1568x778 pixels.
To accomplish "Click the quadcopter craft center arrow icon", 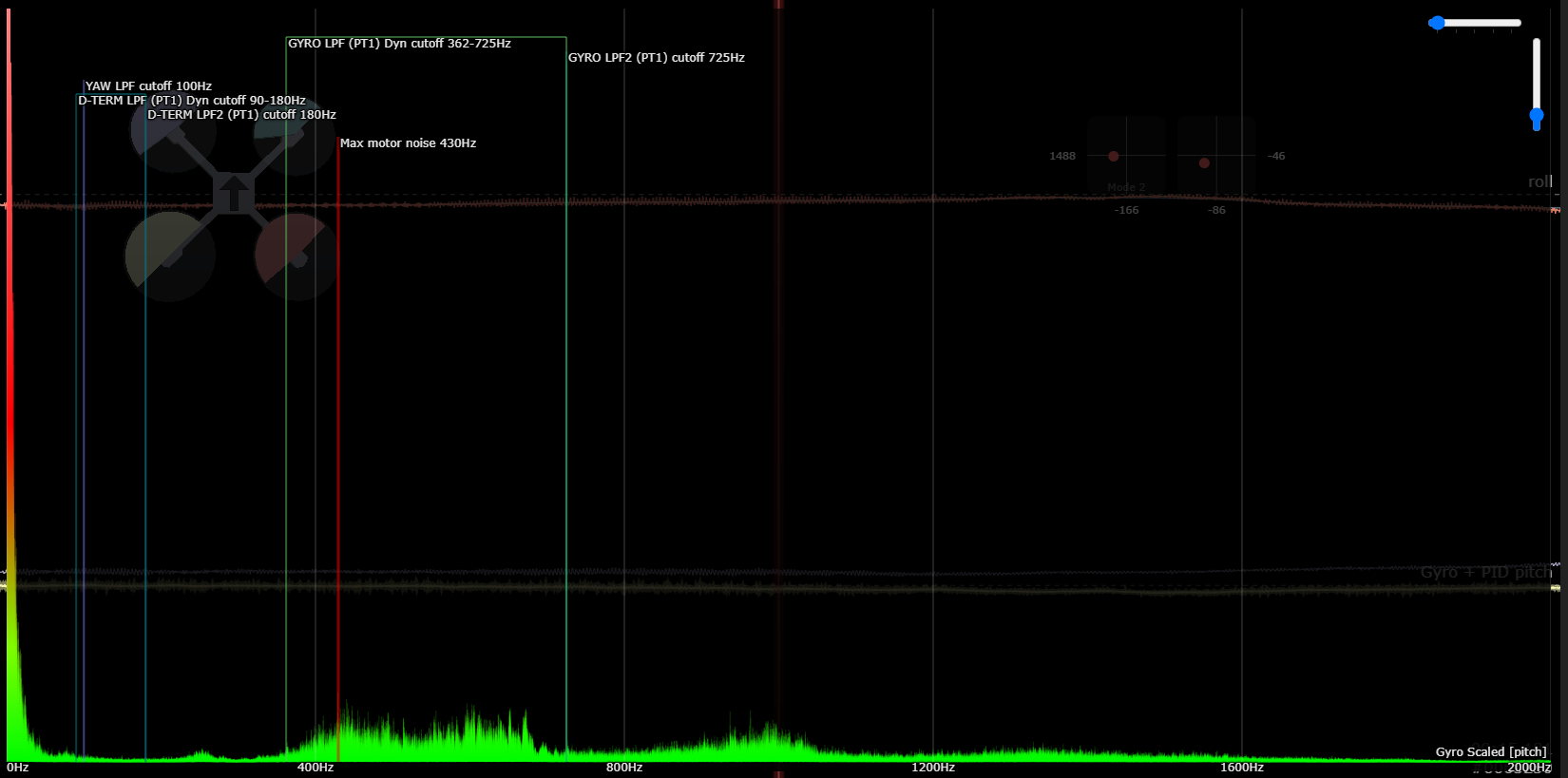I will [233, 193].
